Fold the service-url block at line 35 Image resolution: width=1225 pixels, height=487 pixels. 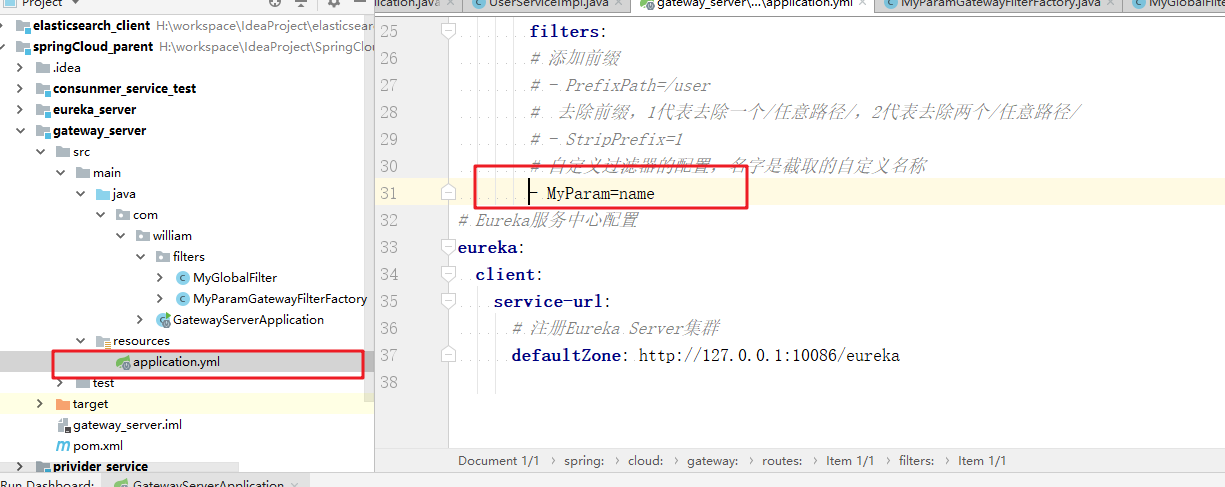click(x=448, y=301)
